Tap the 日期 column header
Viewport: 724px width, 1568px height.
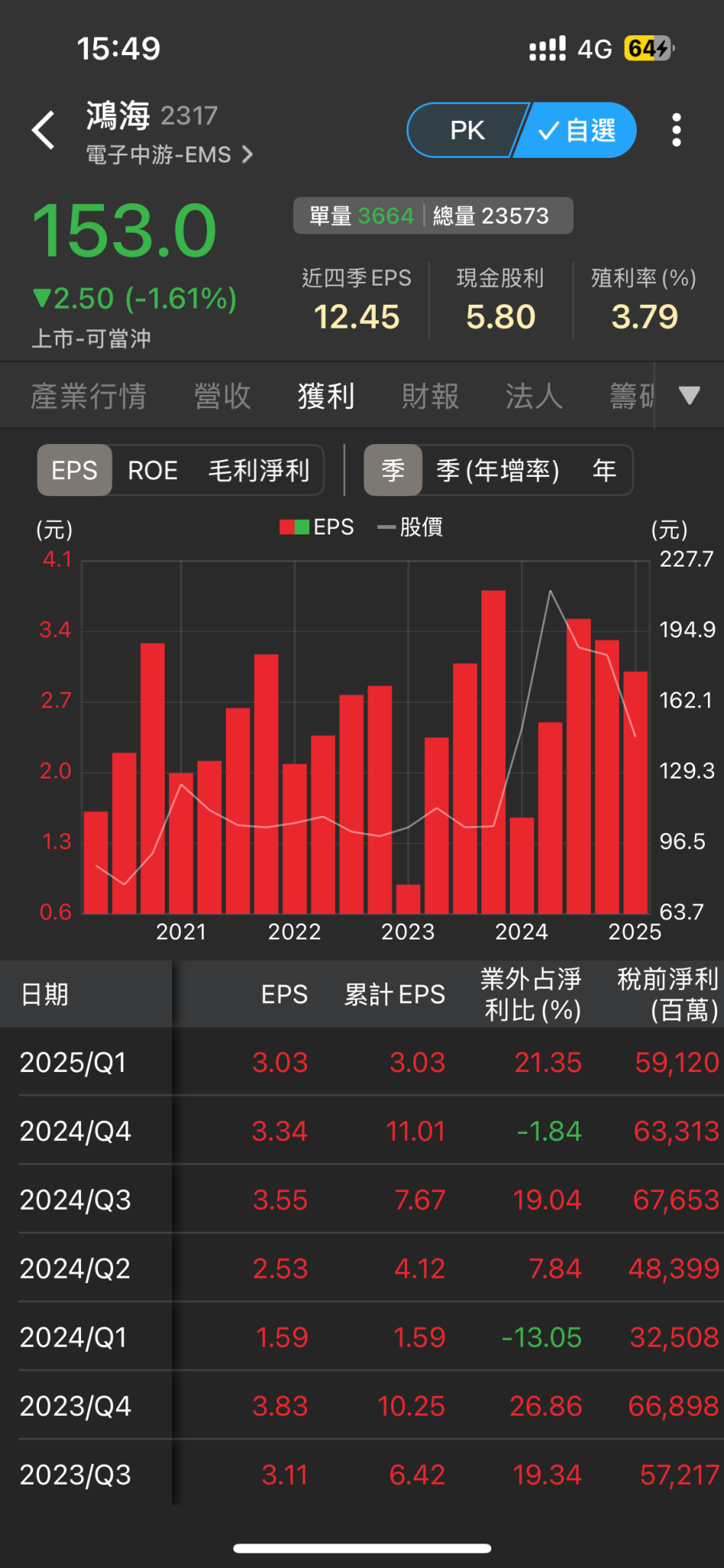coord(45,994)
